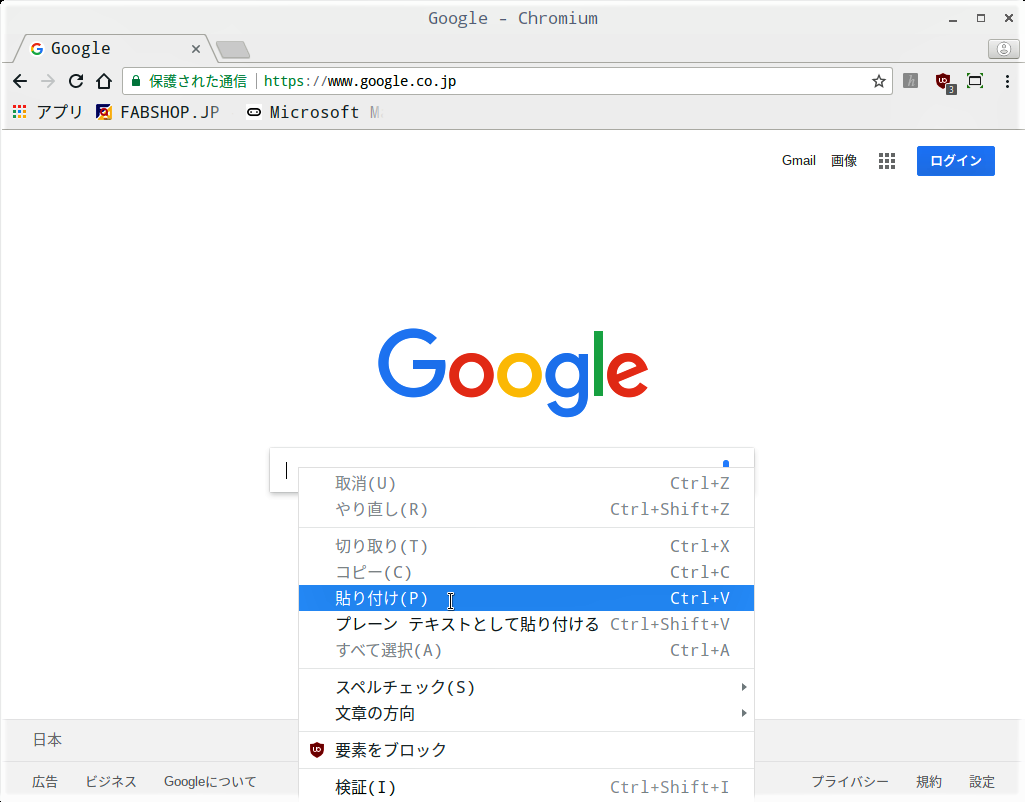The image size is (1025, 802).
Task: Open the 広告 footer link
Action: tap(45, 782)
